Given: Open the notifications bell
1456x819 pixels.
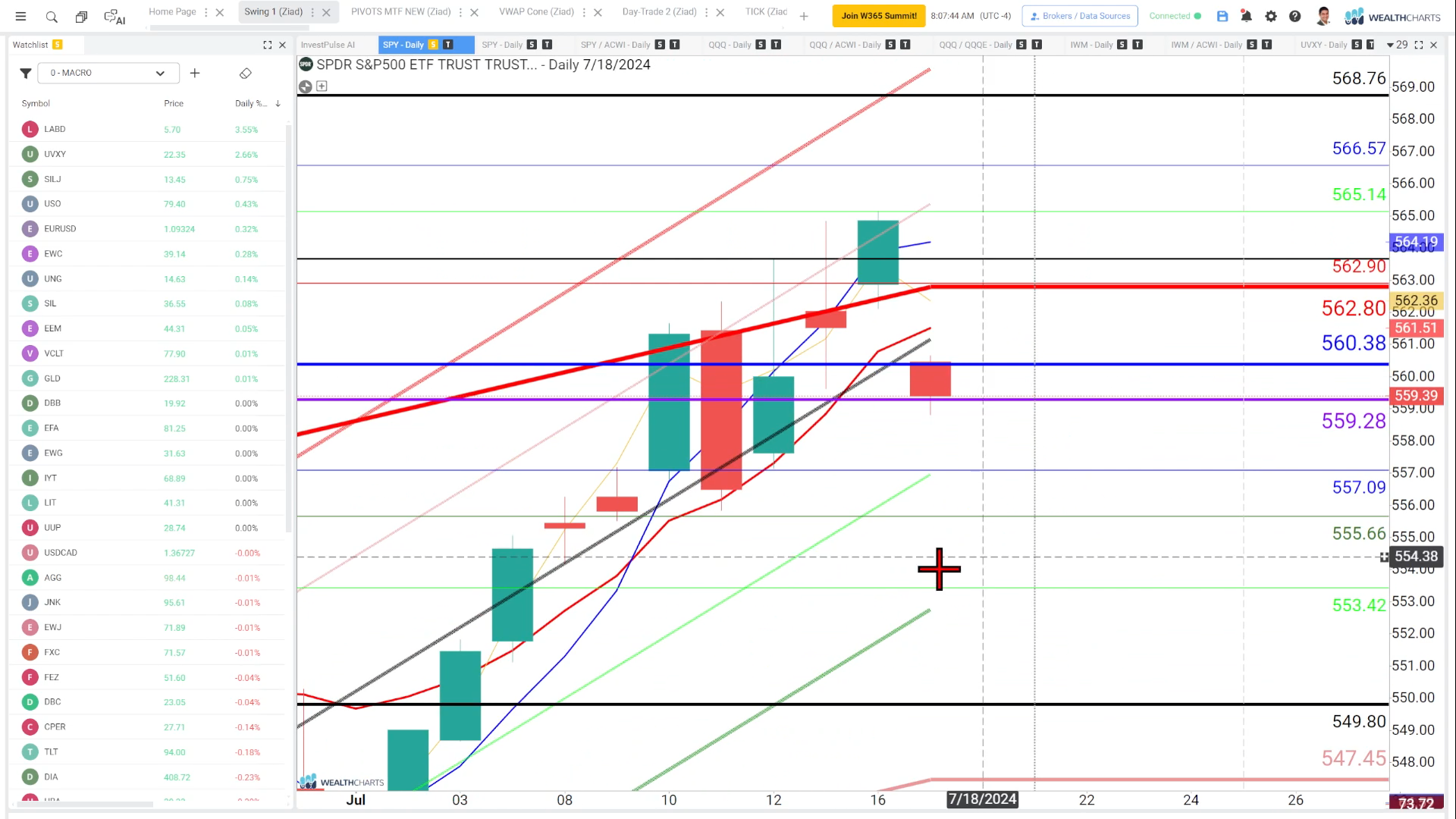Looking at the screenshot, I should [x=1246, y=16].
